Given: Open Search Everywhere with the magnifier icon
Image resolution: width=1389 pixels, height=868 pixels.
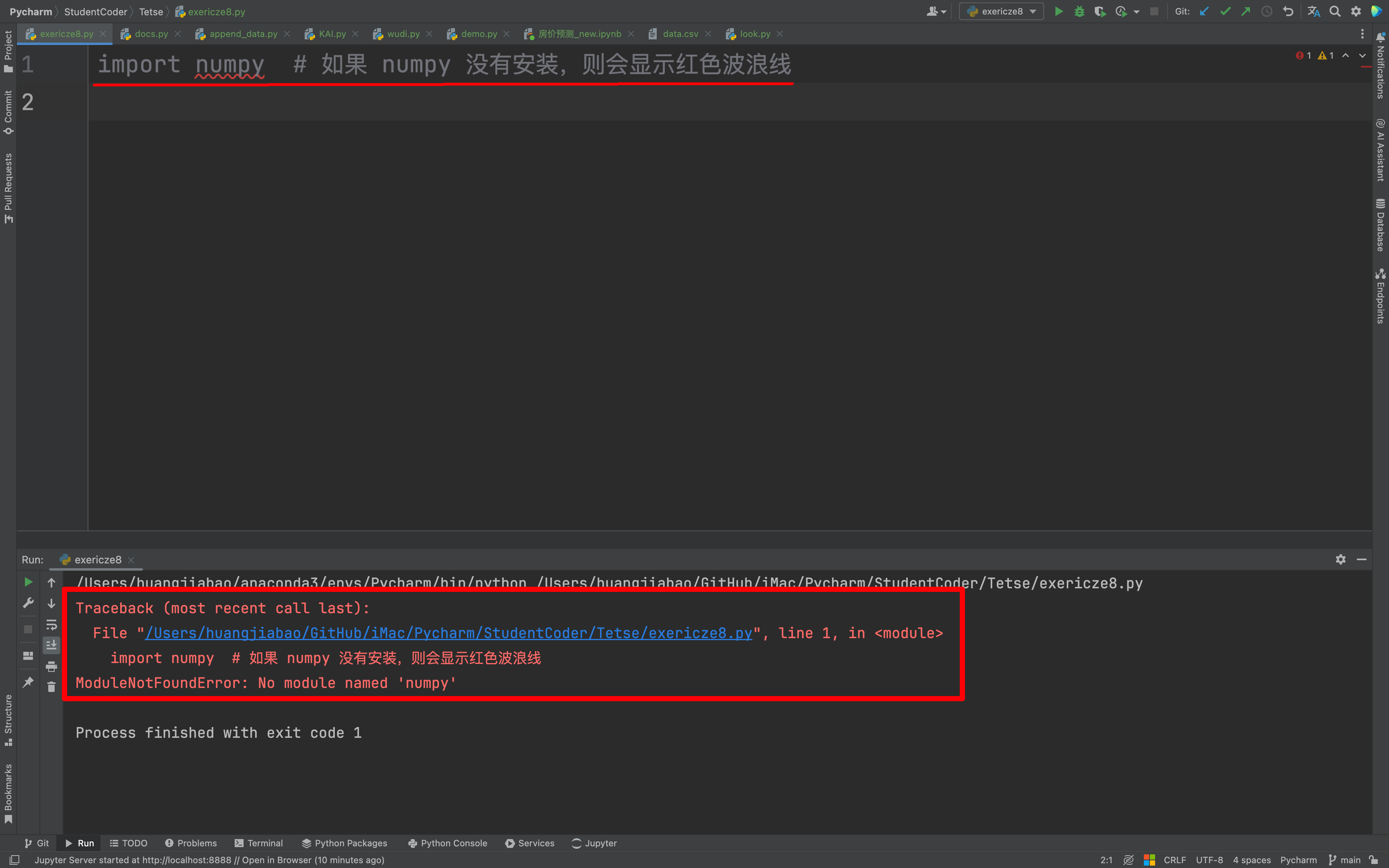Looking at the screenshot, I should pyautogui.click(x=1335, y=12).
